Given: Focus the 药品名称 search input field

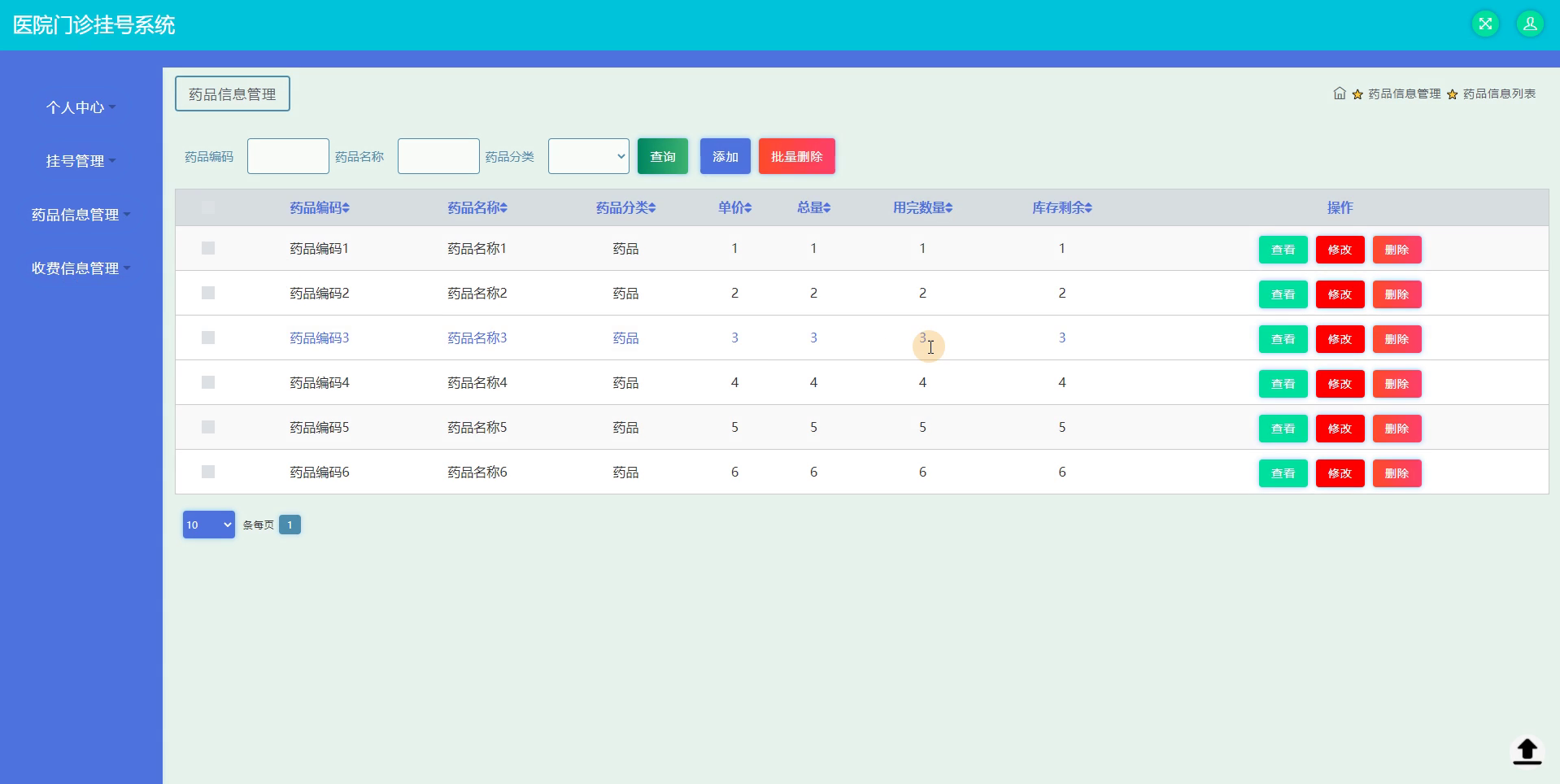Looking at the screenshot, I should (x=438, y=156).
